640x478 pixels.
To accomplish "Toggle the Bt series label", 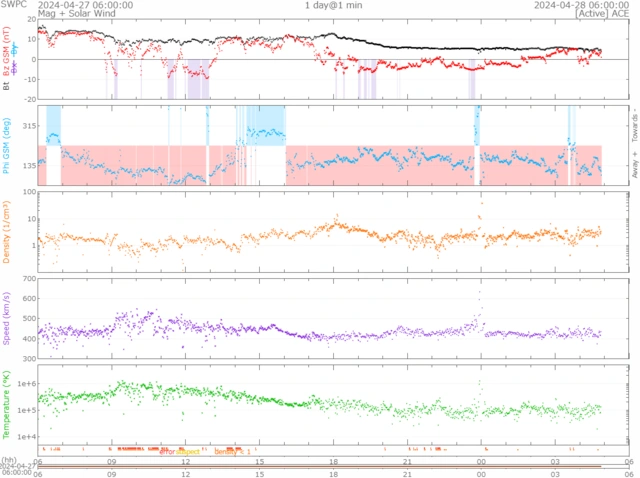I will pyautogui.click(x=6, y=86).
